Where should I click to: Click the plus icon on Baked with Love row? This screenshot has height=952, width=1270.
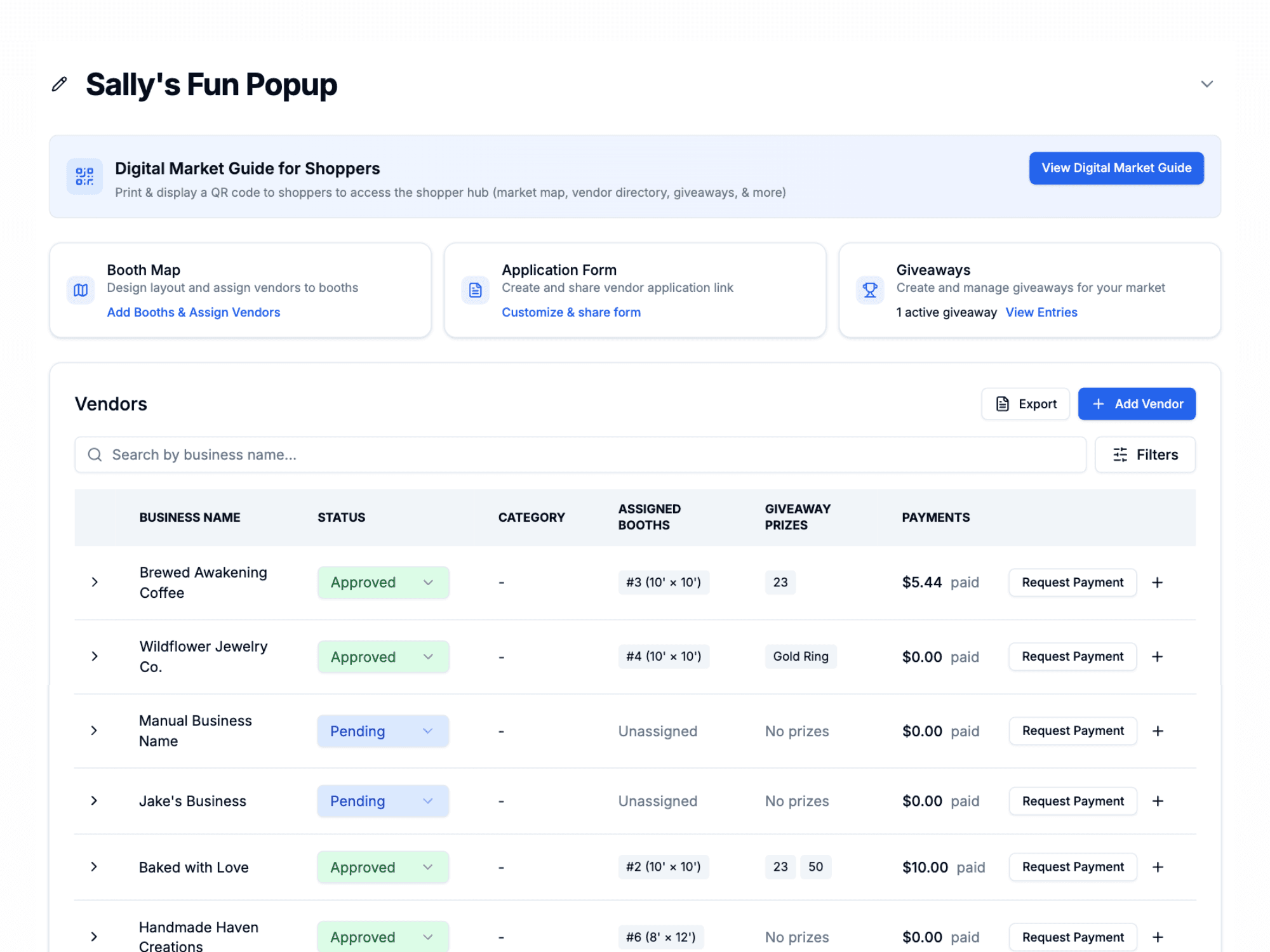1158,867
